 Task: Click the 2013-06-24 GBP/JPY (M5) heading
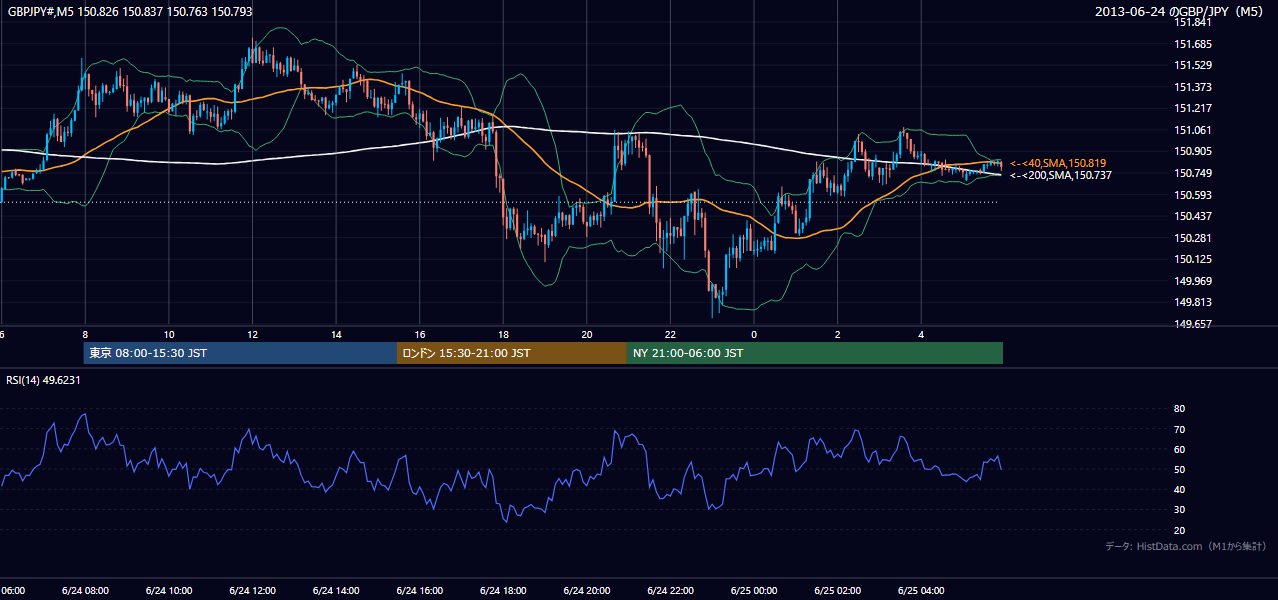[1180, 12]
